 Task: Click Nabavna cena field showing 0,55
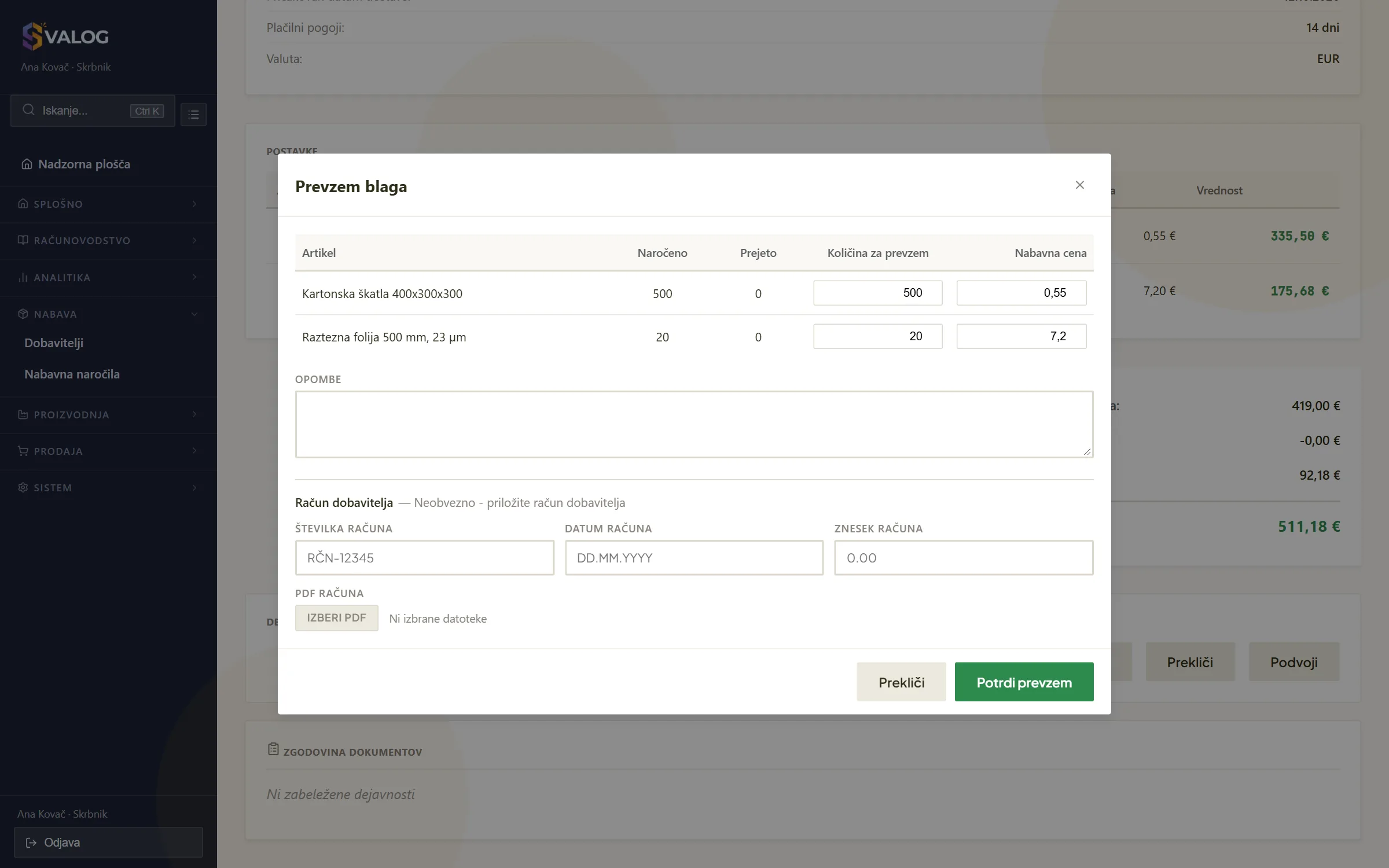[1021, 293]
